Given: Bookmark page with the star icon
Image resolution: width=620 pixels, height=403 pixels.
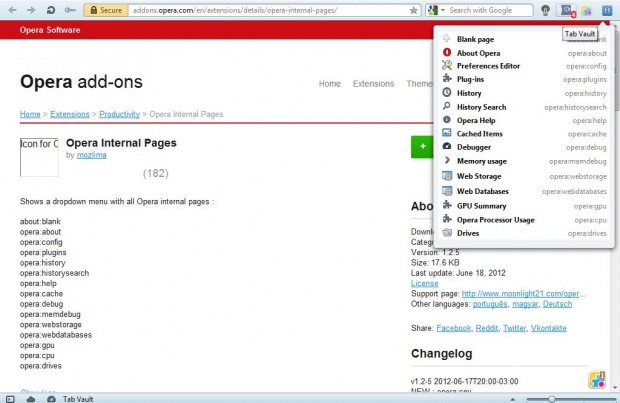Looking at the screenshot, I should coord(414,10).
